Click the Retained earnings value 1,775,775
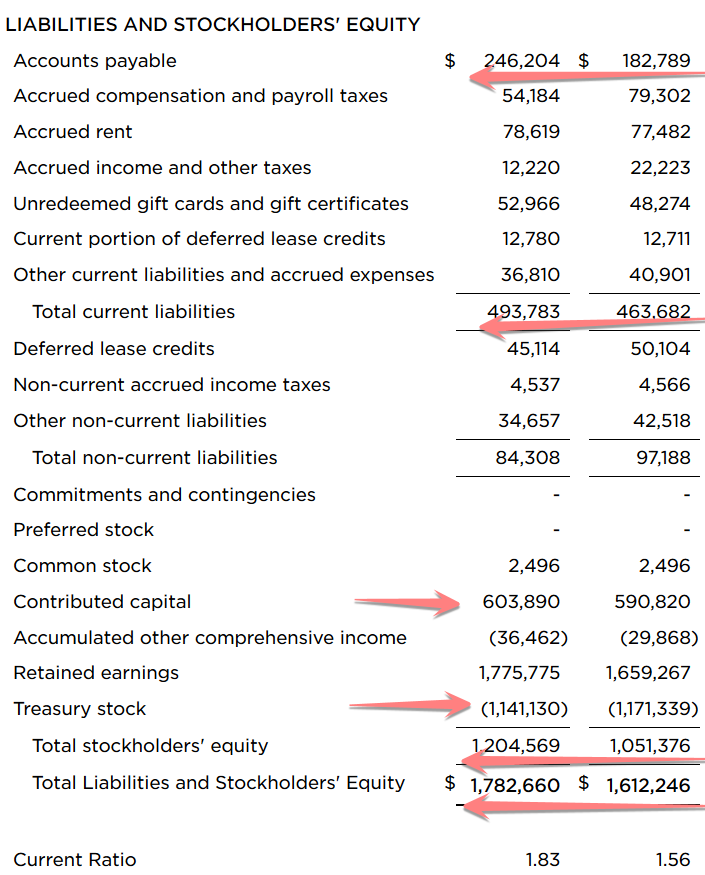 tap(520, 673)
